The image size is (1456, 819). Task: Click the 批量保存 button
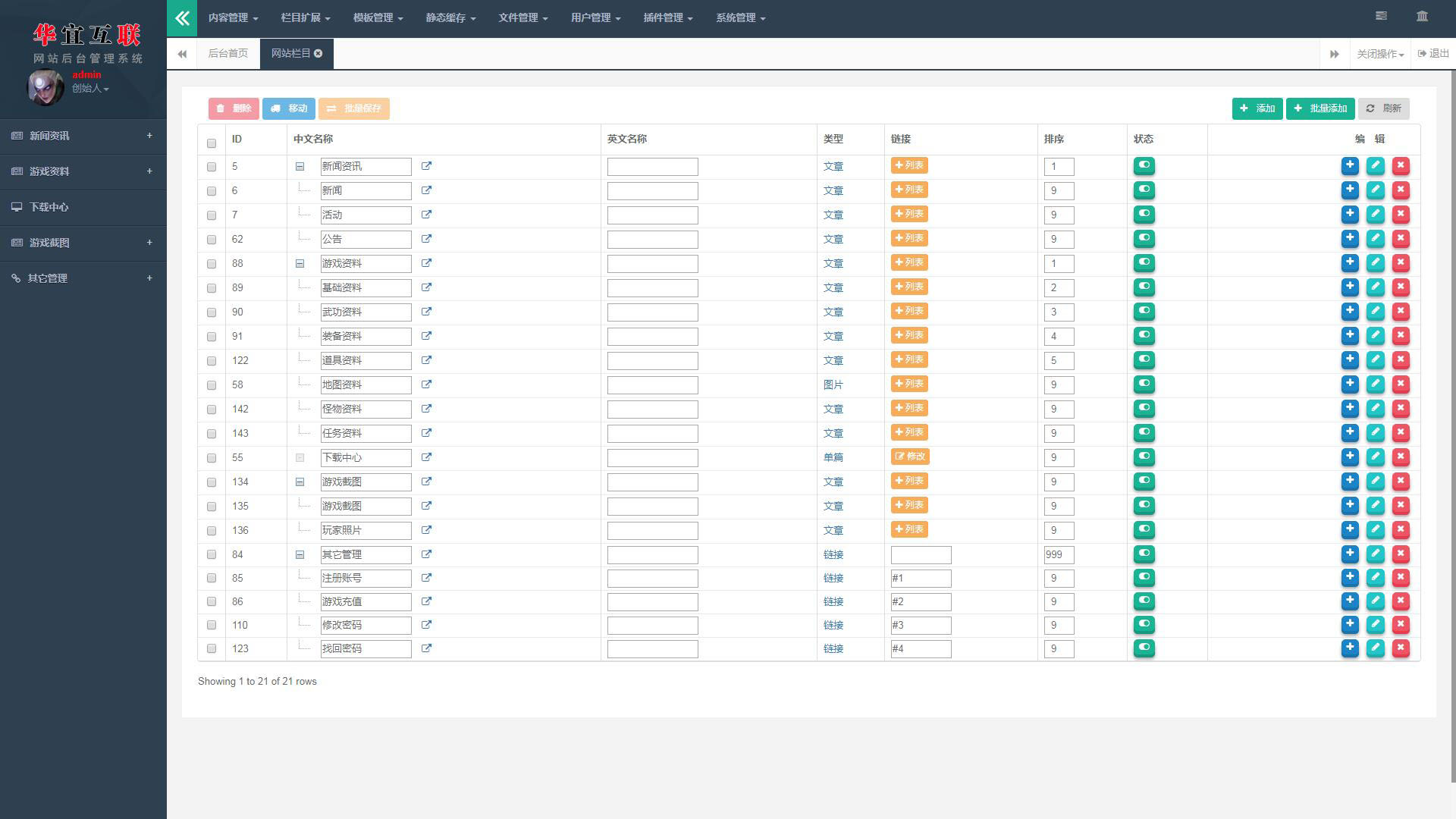coord(354,108)
